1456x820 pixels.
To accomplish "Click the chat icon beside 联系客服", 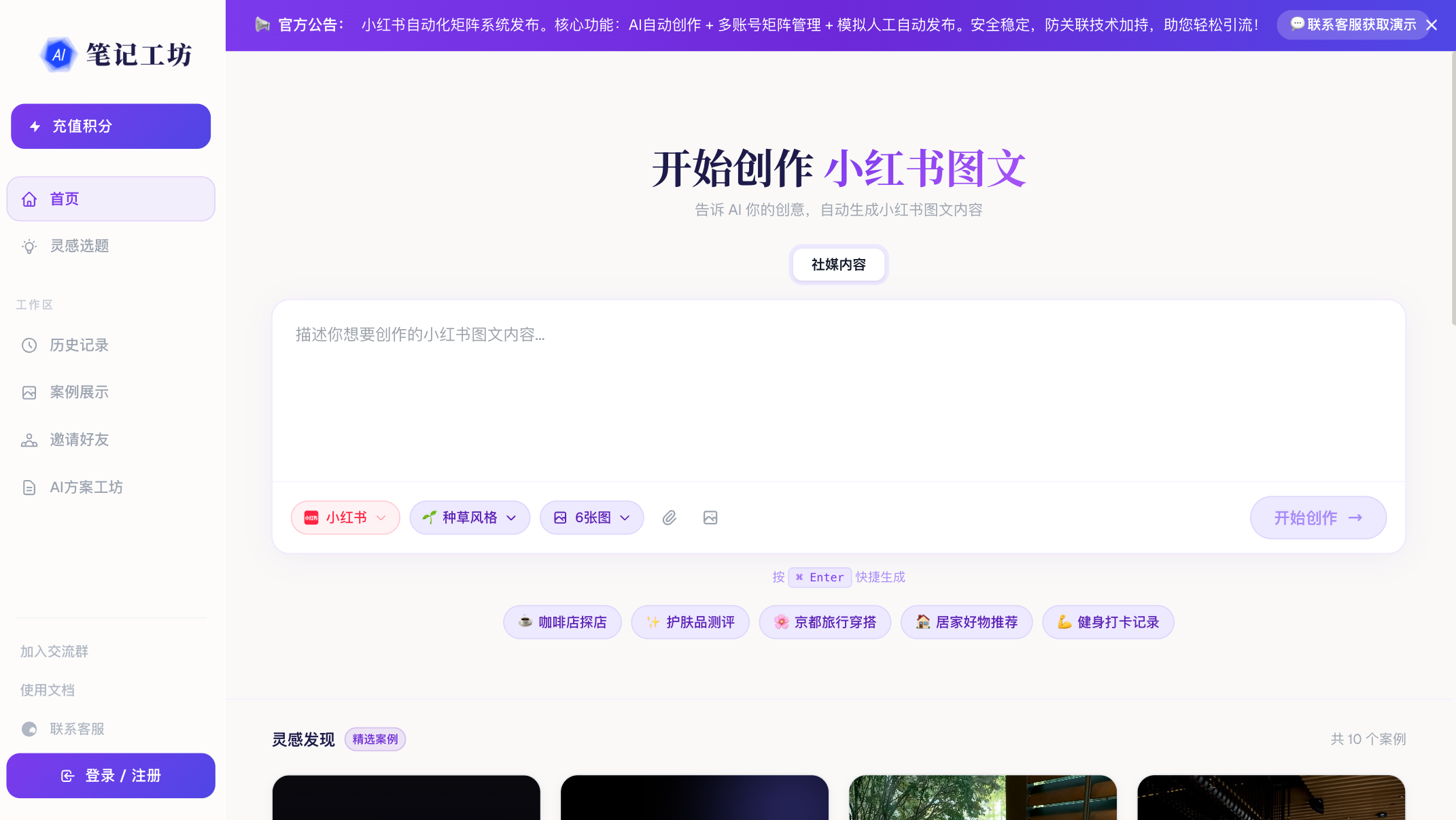I will tap(29, 729).
